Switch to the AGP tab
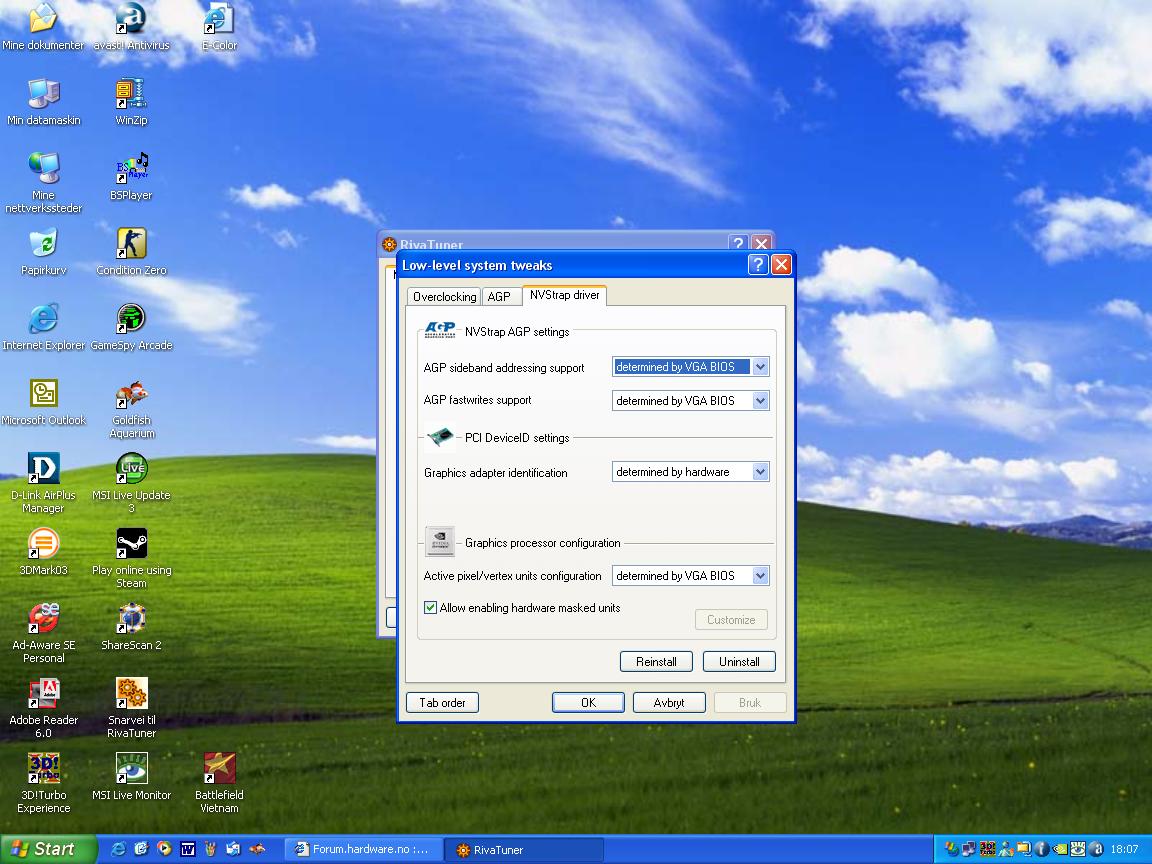The height and width of the screenshot is (864, 1152). pos(499,297)
